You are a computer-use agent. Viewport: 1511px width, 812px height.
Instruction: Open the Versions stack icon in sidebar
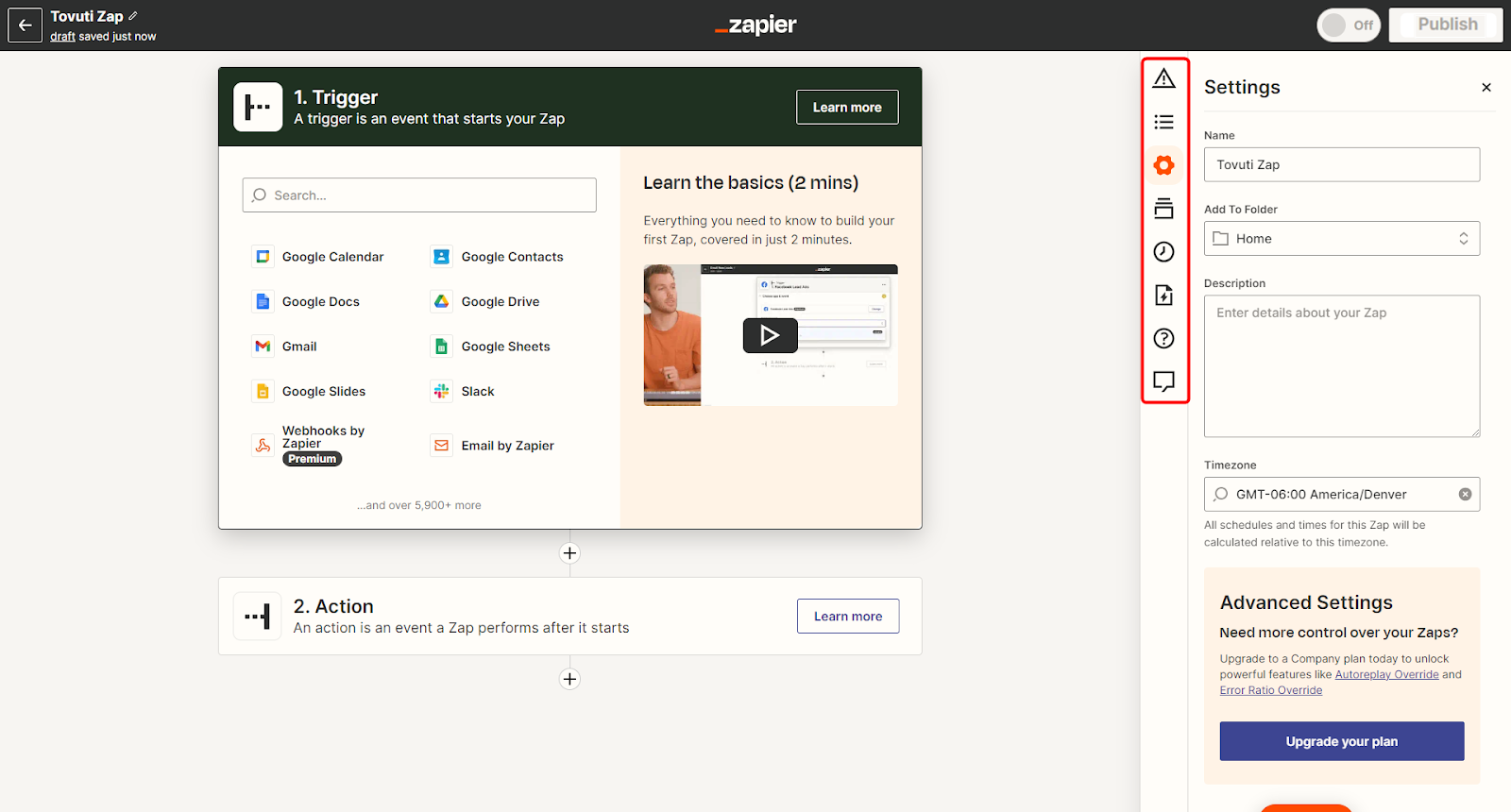[x=1163, y=209]
